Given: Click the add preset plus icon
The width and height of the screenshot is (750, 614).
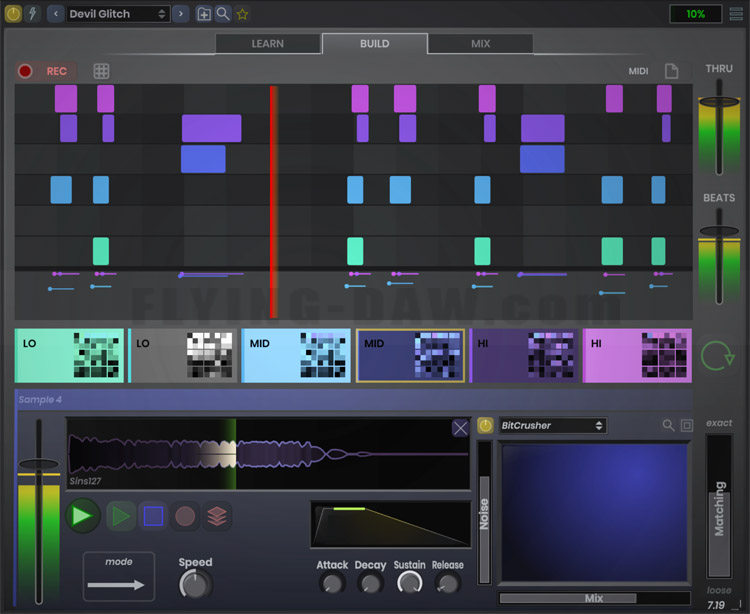Looking at the screenshot, I should coord(204,14).
